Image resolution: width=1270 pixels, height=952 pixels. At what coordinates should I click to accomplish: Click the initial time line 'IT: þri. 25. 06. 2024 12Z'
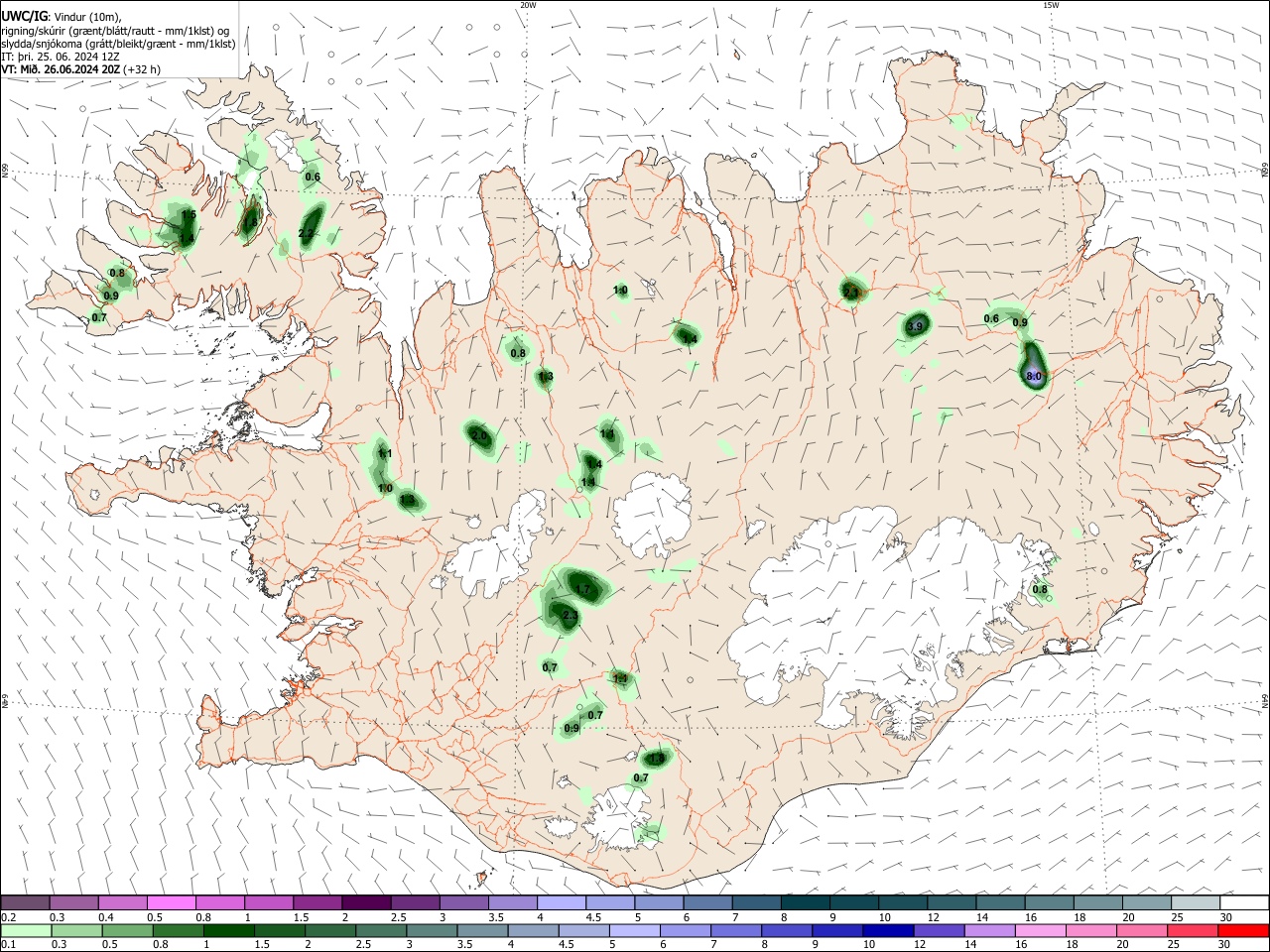(63, 57)
